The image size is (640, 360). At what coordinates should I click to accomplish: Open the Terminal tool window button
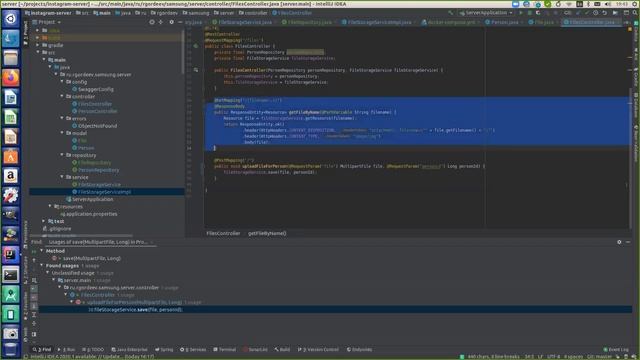(225, 350)
